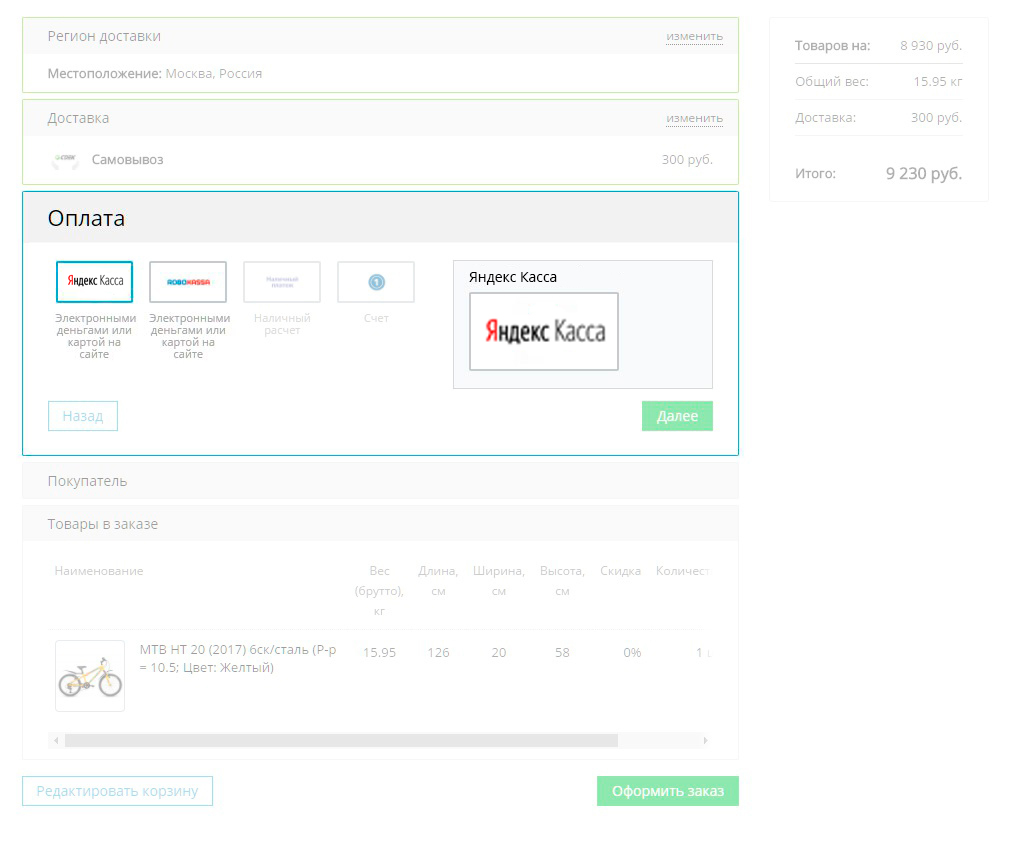Click the 58 height cell
Image resolution: width=1034 pixels, height=859 pixels.
pyautogui.click(x=563, y=653)
